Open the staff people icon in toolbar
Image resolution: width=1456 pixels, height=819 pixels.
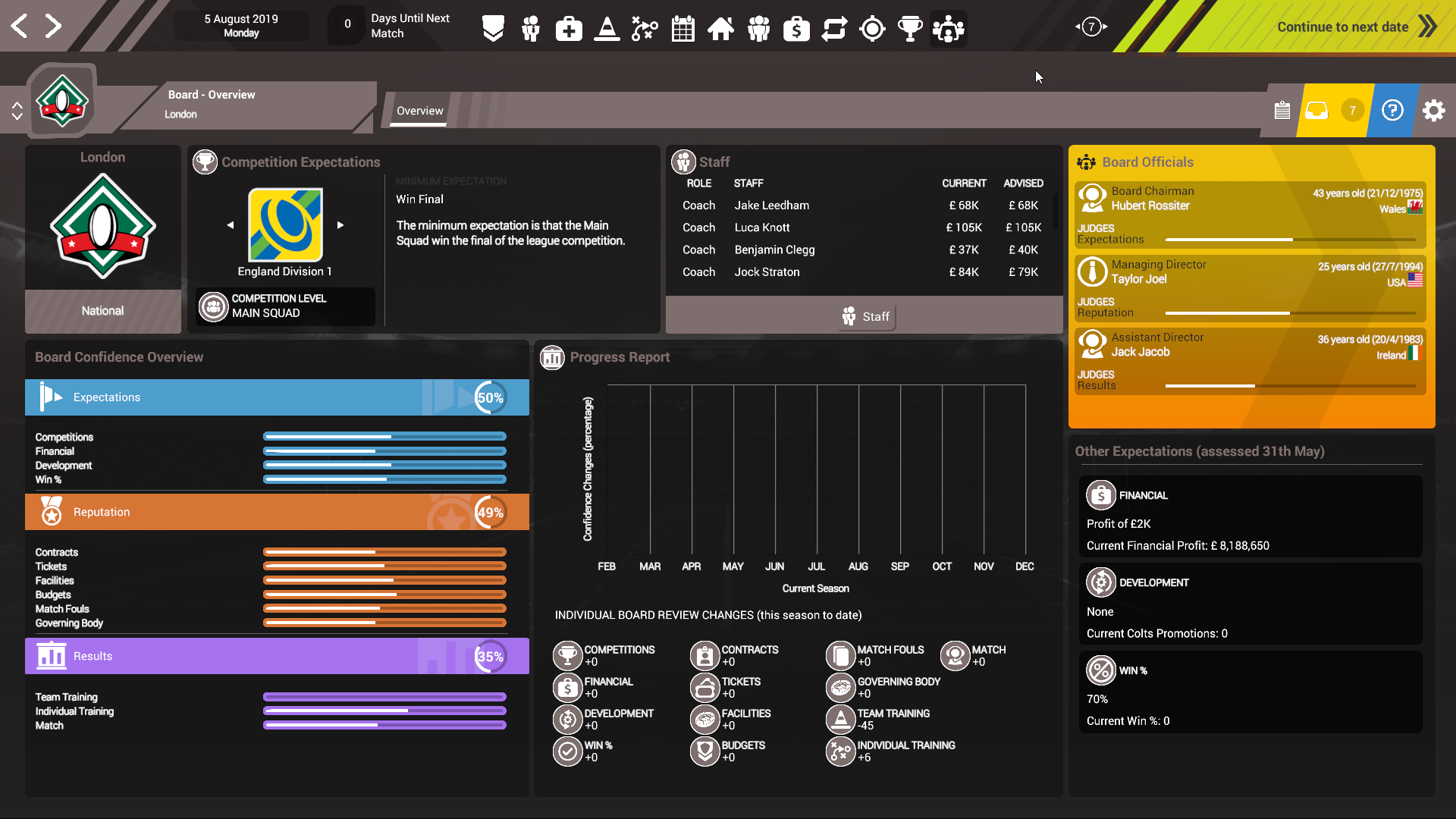tap(531, 29)
